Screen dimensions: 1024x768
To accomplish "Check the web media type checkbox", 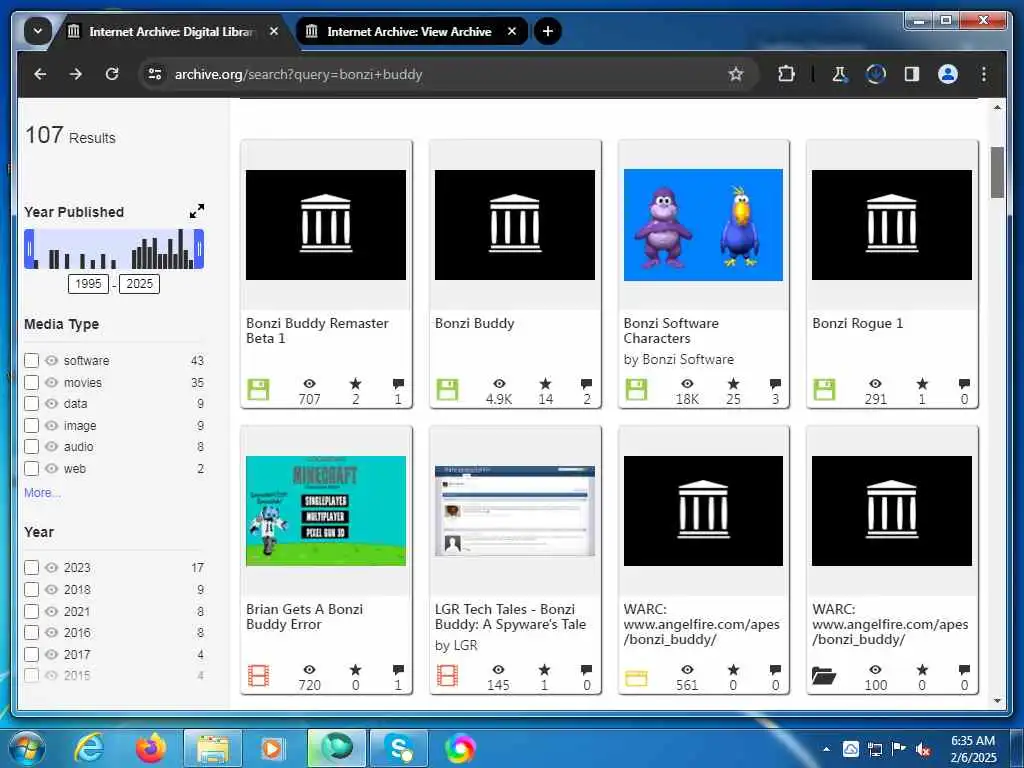I will pyautogui.click(x=31, y=468).
